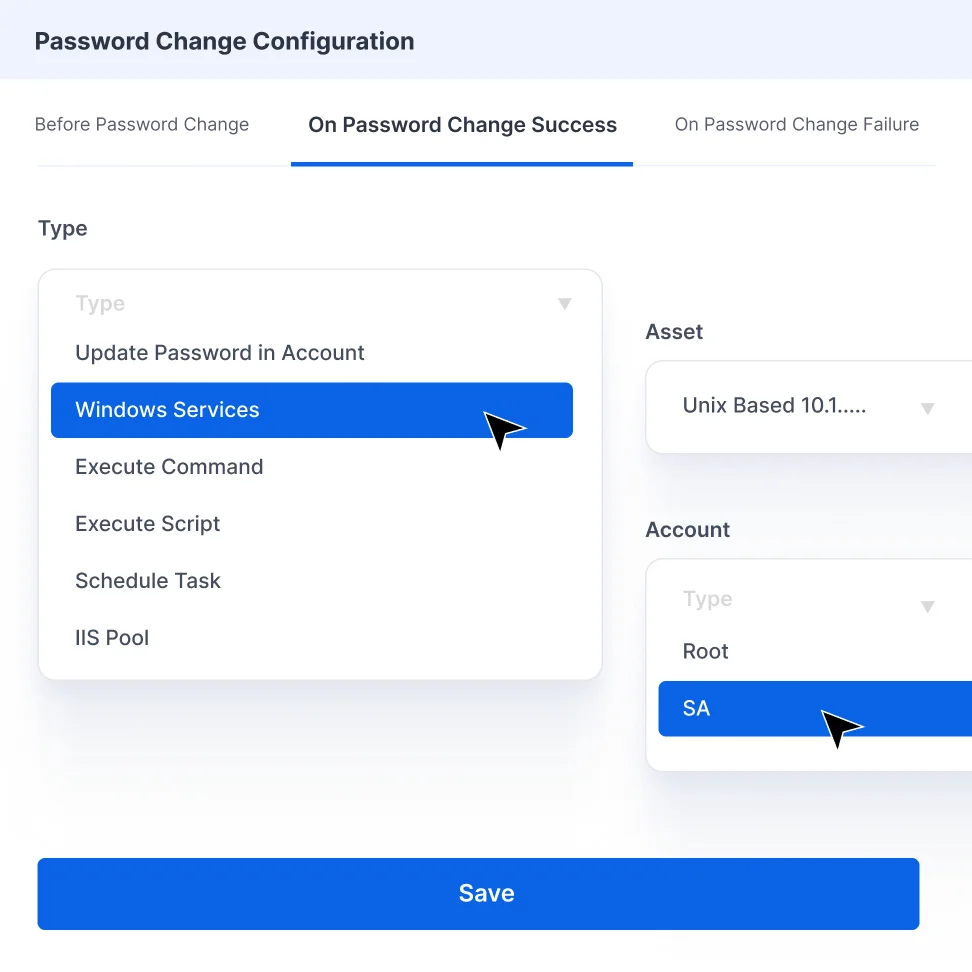Pick Execute Script in the Type dropdown
The image size is (972, 972).
[147, 523]
